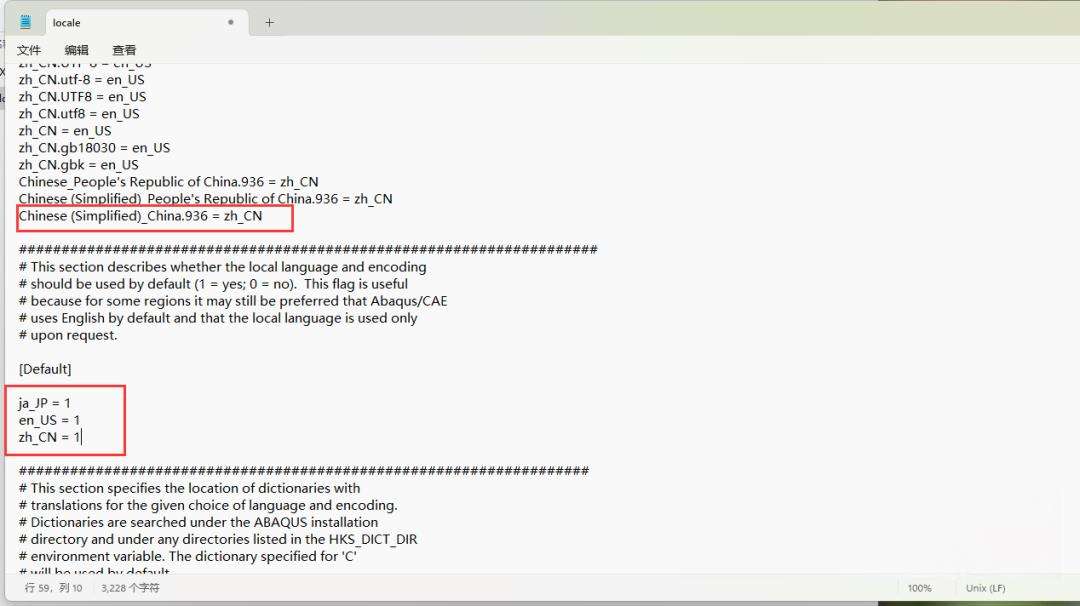Screen dimensions: 1080x606
Task: Click the Notepad app icon in title bar
Action: click(25, 22)
